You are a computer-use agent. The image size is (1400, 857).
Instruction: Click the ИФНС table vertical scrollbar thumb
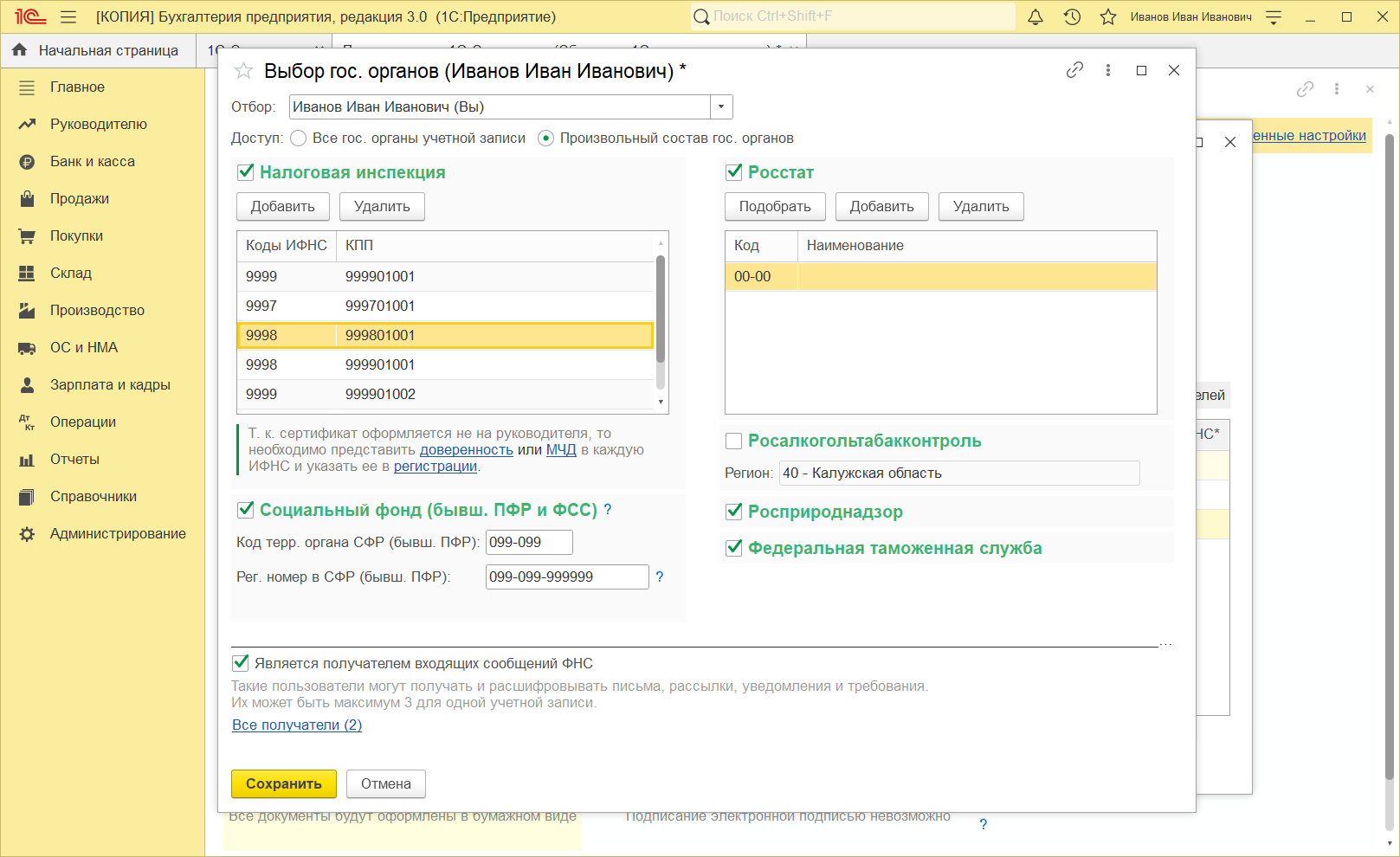pyautogui.click(x=661, y=309)
